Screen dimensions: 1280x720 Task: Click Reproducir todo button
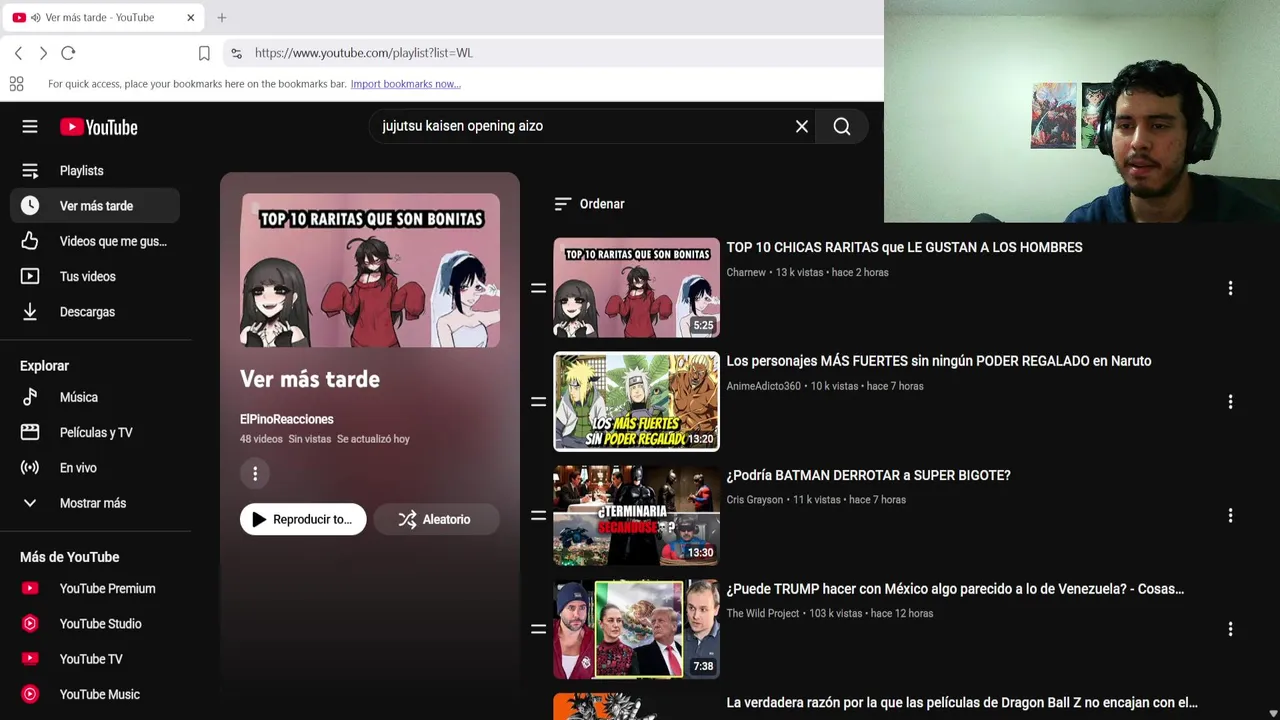303,519
